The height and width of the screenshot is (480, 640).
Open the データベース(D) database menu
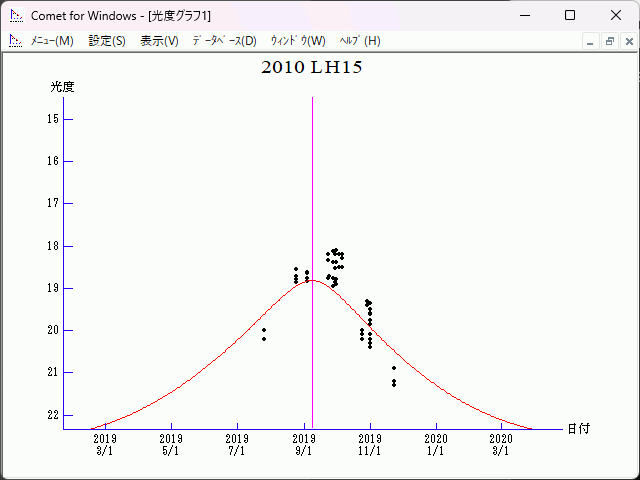point(224,41)
